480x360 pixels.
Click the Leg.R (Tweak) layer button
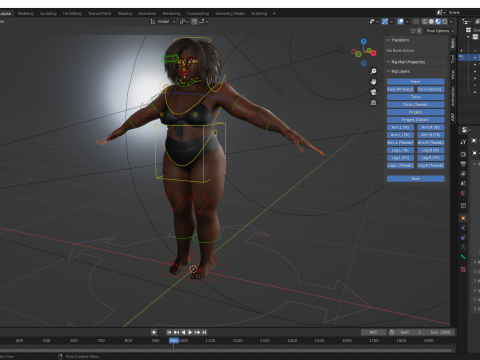[431, 166]
